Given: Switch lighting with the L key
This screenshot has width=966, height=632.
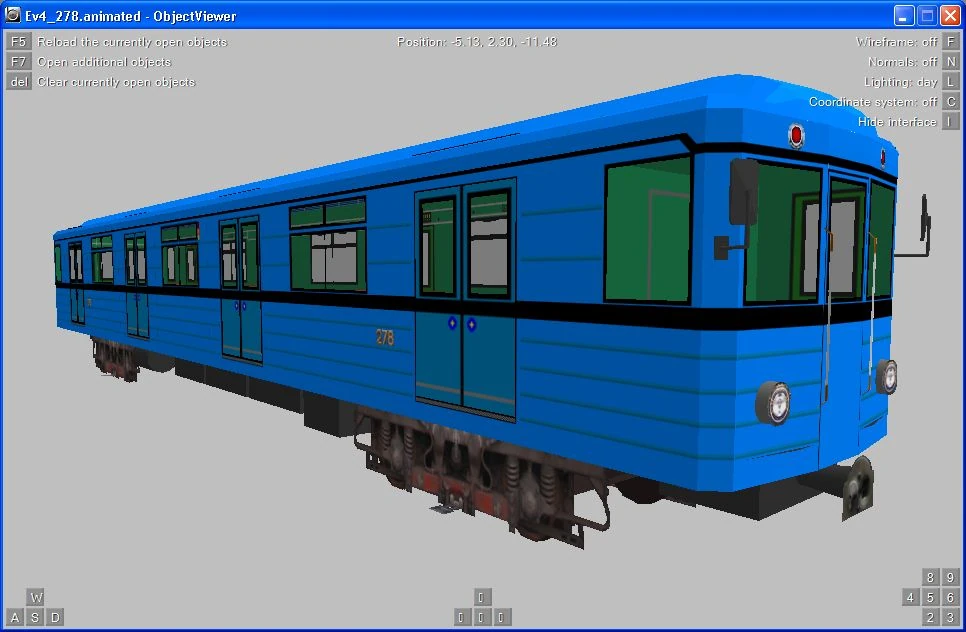Looking at the screenshot, I should pos(951,81).
